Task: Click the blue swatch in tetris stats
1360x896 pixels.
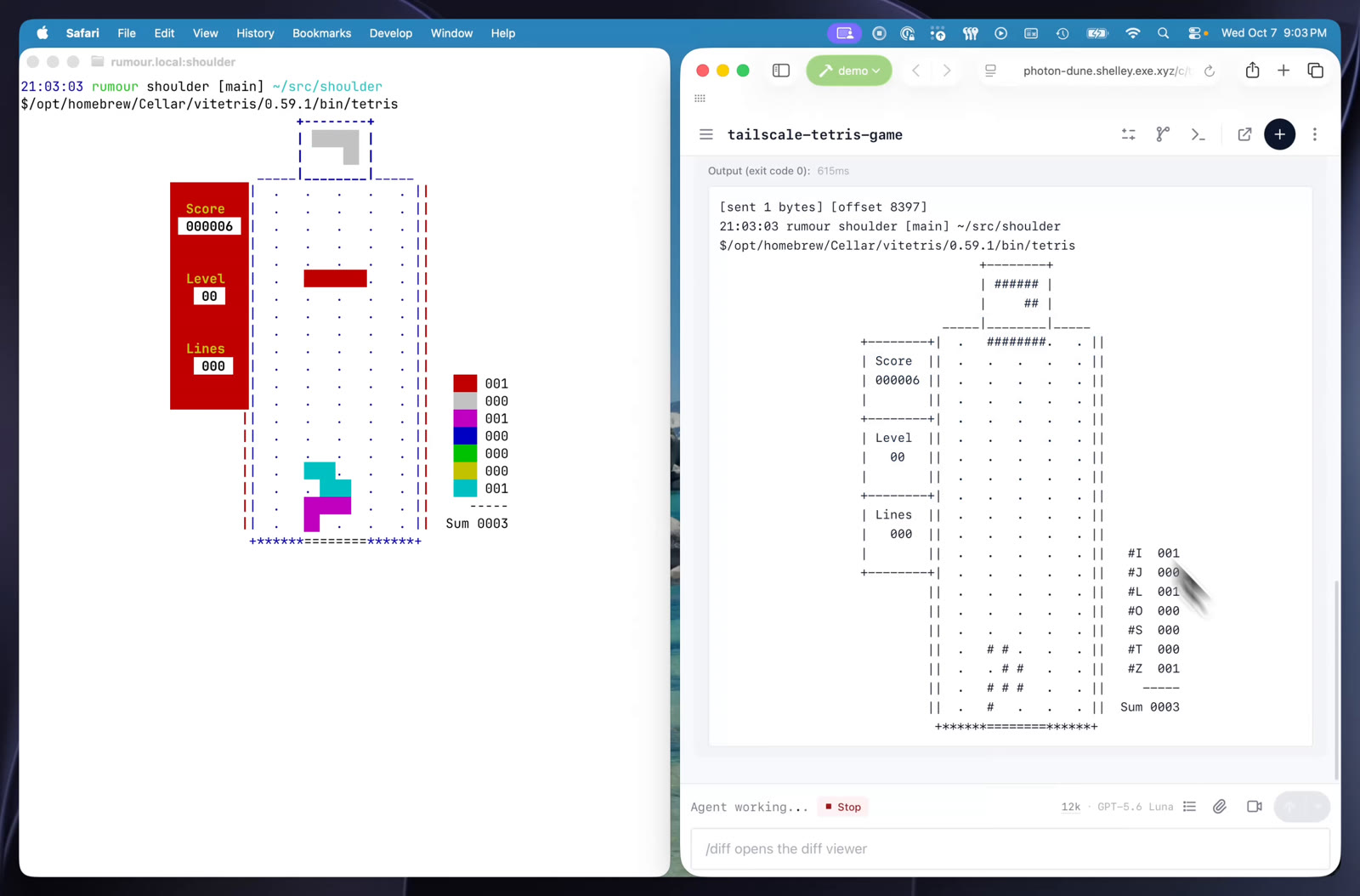Action: click(x=465, y=436)
